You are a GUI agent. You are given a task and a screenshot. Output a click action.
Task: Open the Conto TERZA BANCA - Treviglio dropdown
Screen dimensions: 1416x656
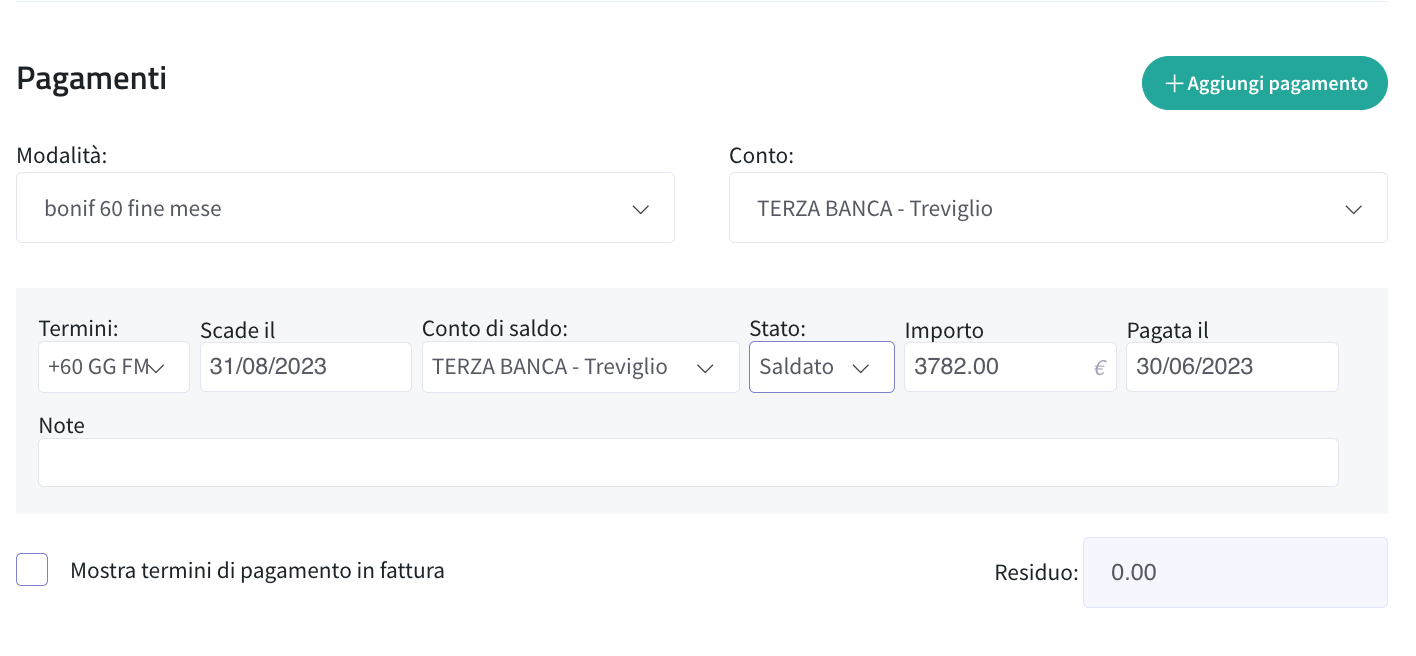[x=1058, y=208]
